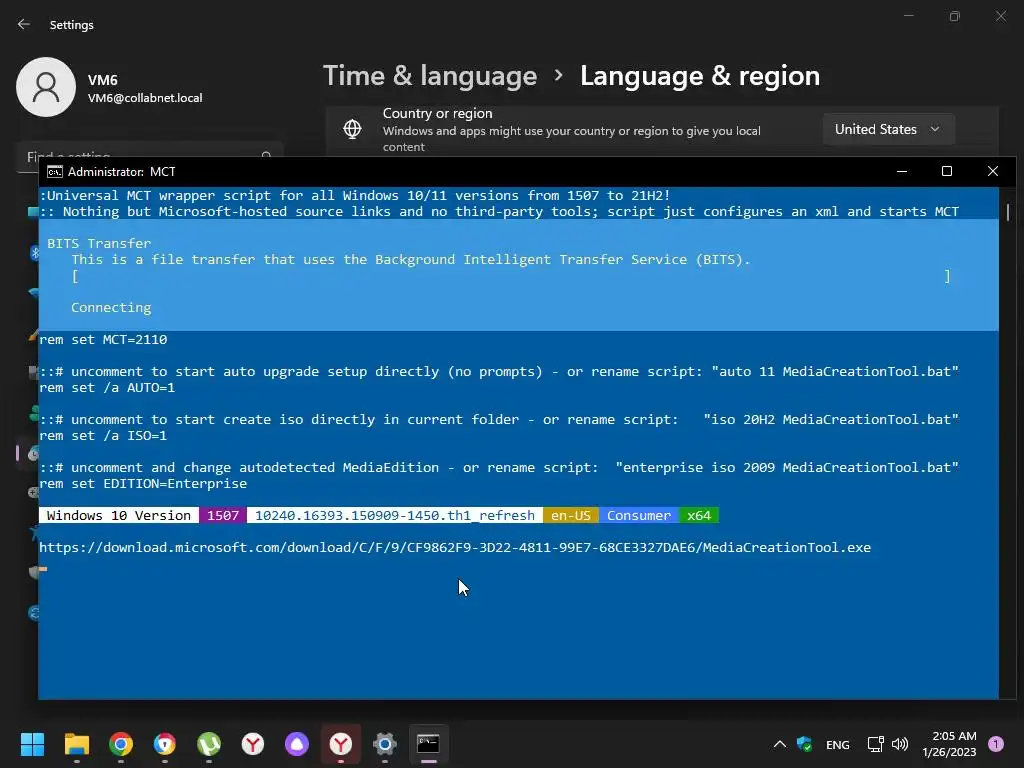Click the line 'rem set /a ISO=1'

click(x=103, y=436)
